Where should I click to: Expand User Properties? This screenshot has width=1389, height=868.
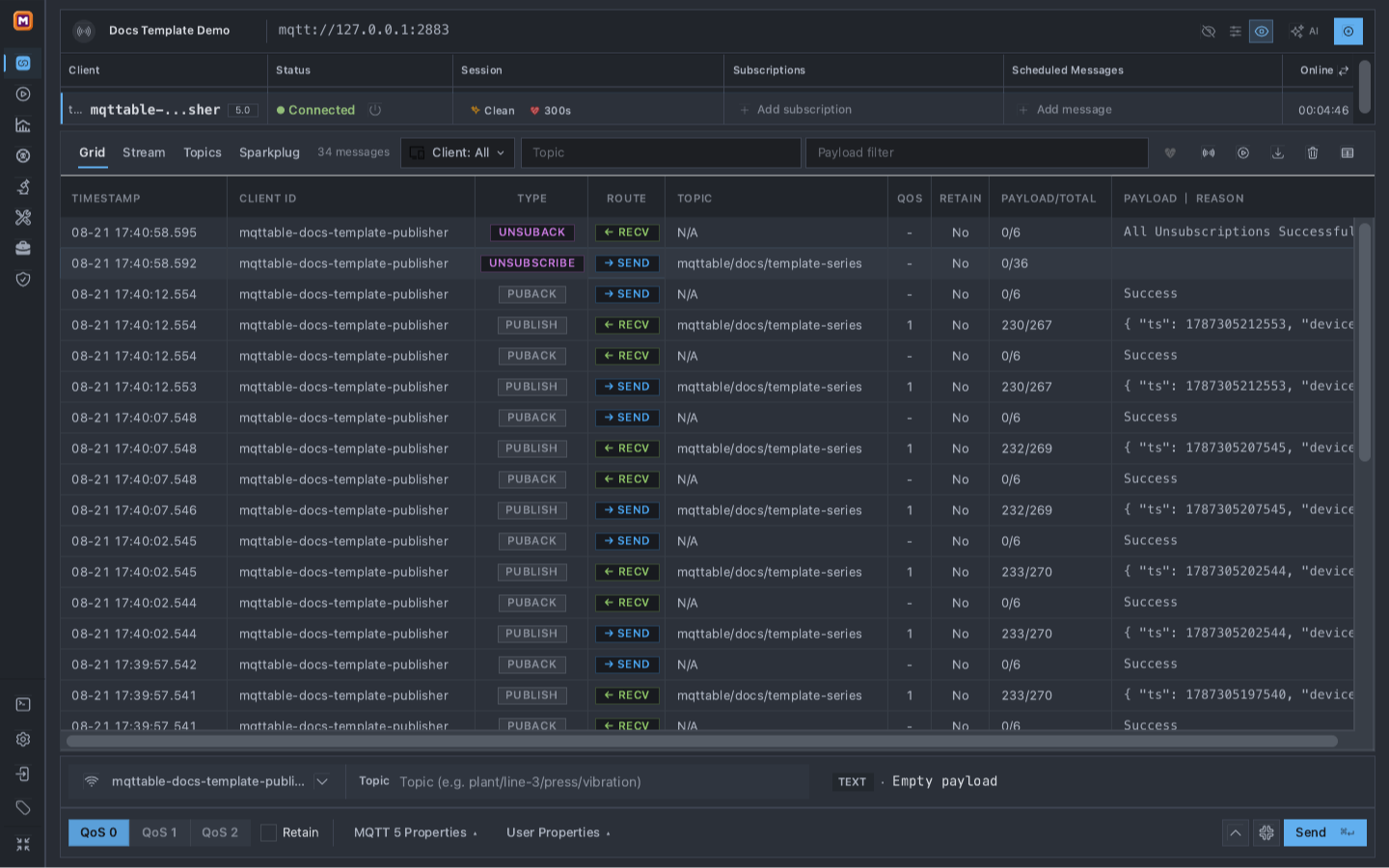tap(558, 832)
